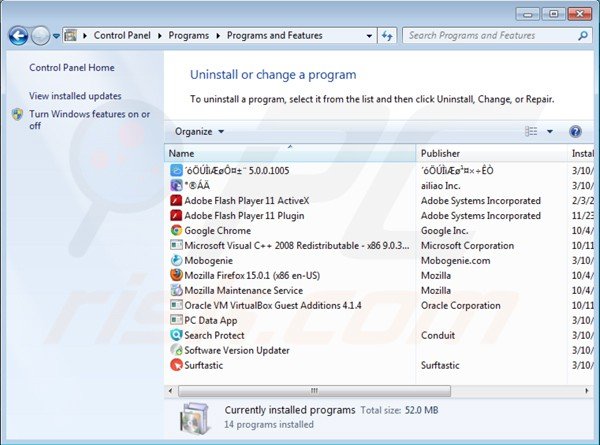Image resolution: width=600 pixels, height=445 pixels.
Task: Select the Adobe Flash Player 11 Plugin name
Action: click(244, 216)
